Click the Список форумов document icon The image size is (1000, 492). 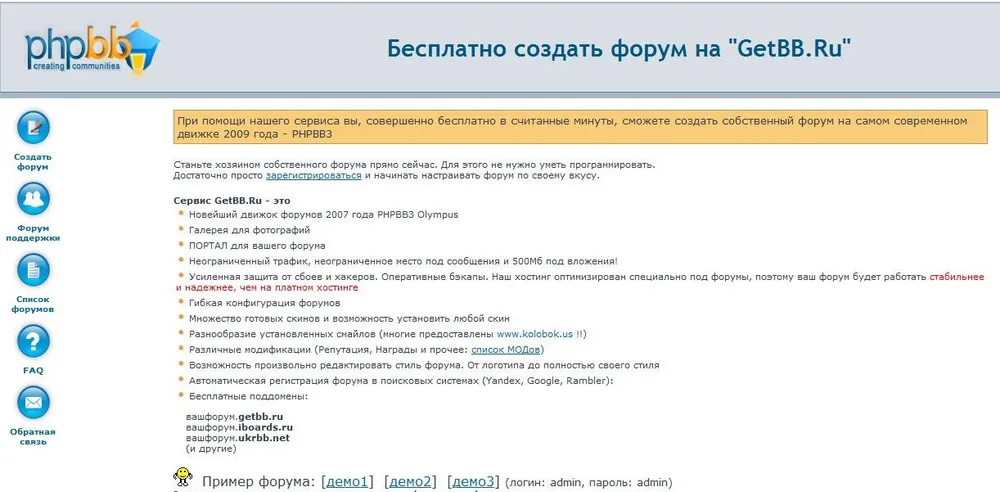33,270
